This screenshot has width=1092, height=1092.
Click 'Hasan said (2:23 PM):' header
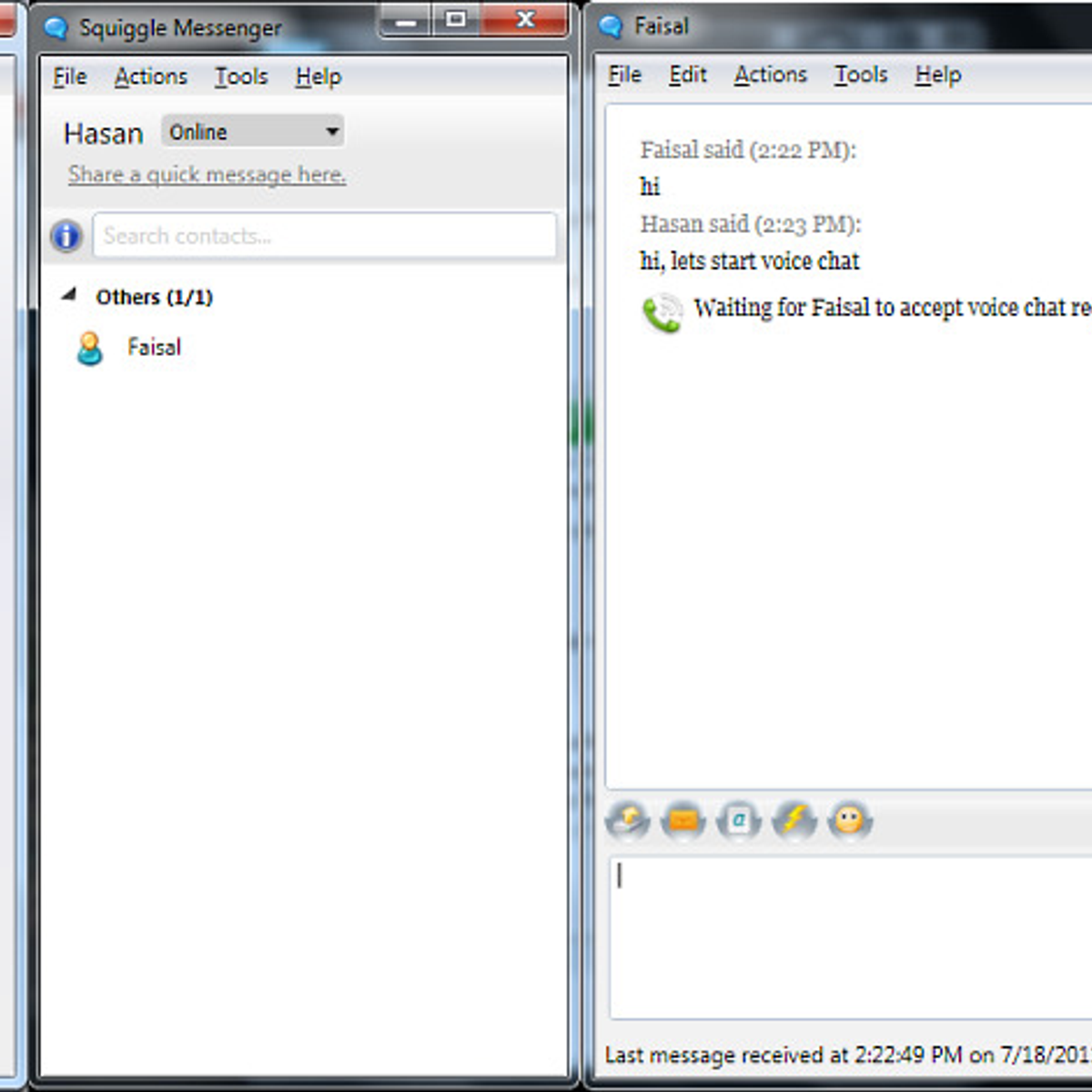pyautogui.click(x=751, y=224)
